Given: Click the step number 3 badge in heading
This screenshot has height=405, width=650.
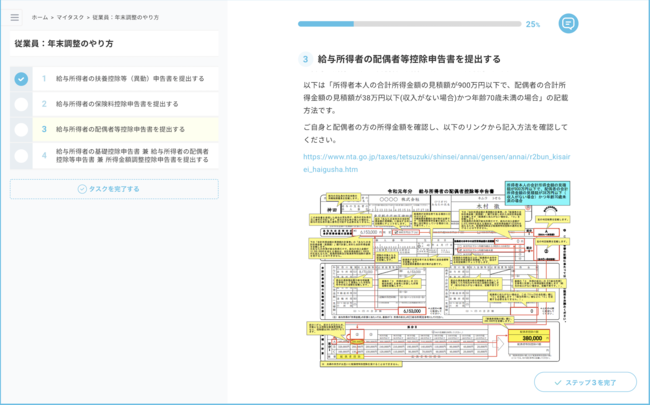Looking at the screenshot, I should point(308,59).
